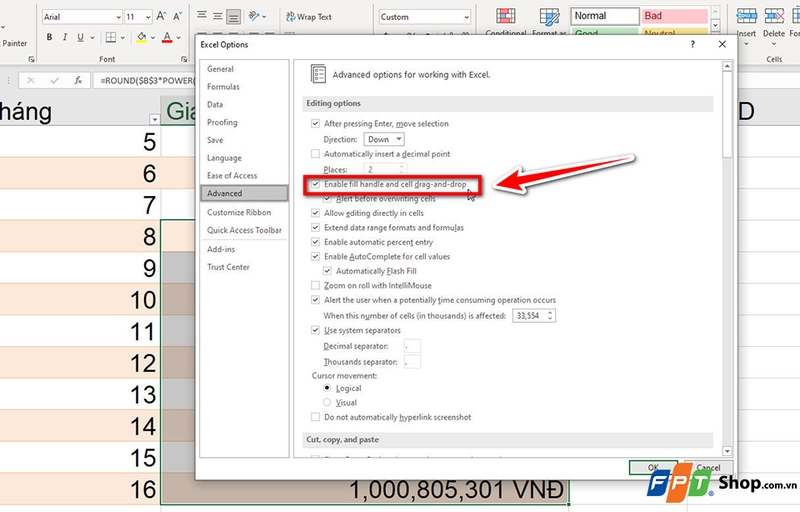Toggle Automatically Flash Fill checkbox
Screen dimensions: 800x512
(x=327, y=271)
